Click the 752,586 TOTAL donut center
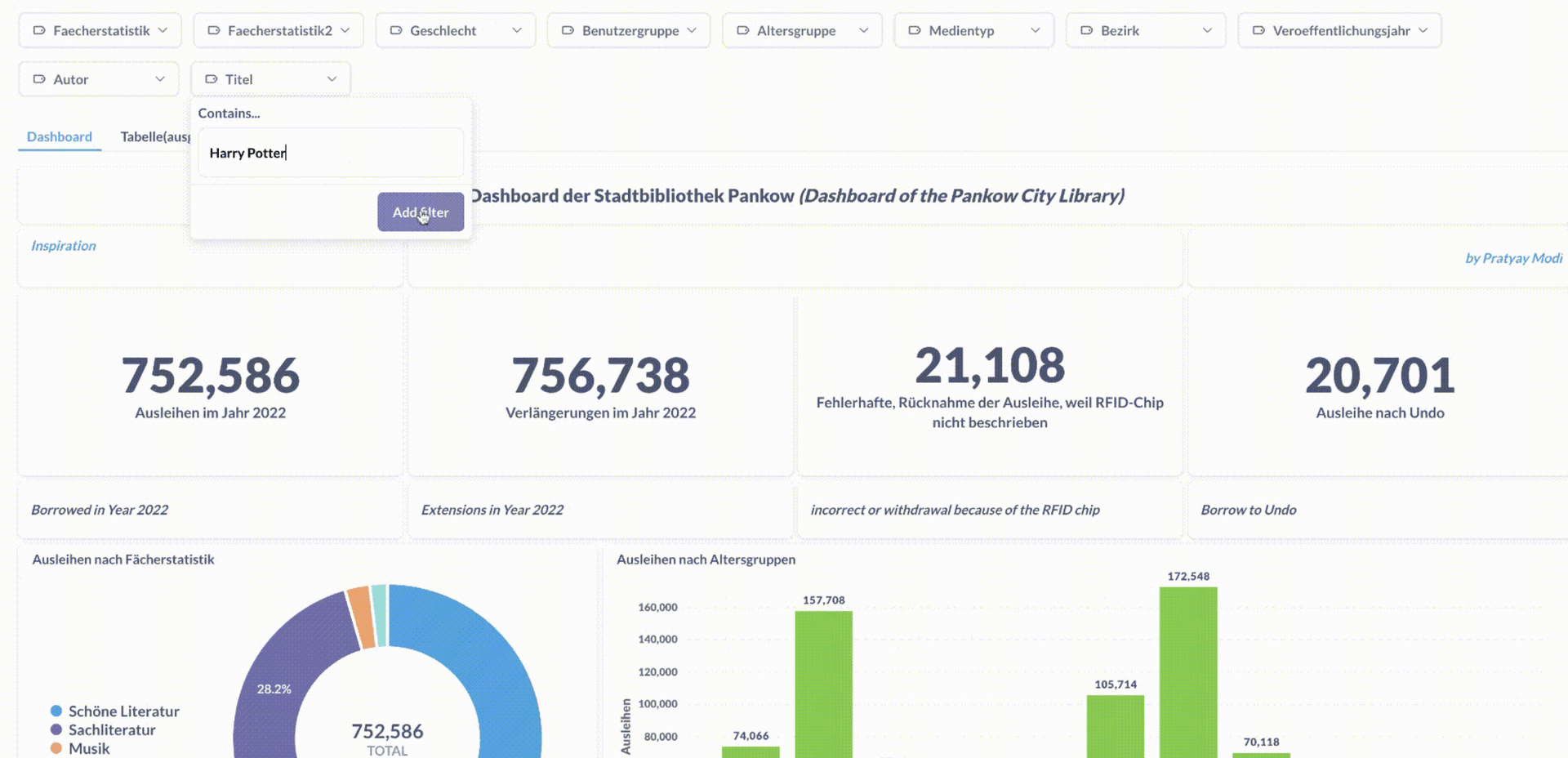 (387, 738)
